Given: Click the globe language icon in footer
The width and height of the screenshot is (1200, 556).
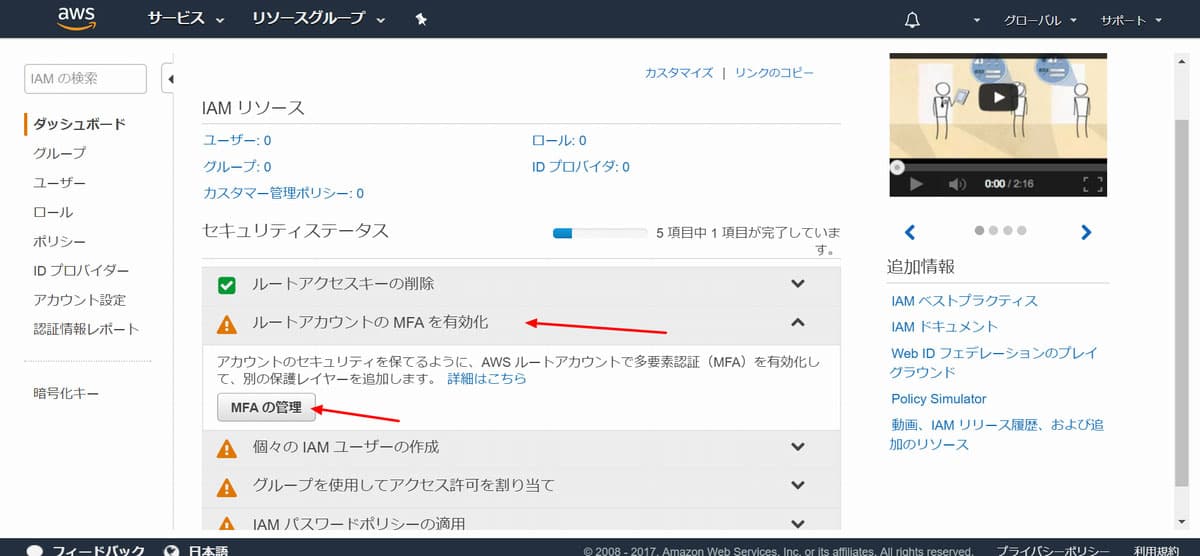Looking at the screenshot, I should pyautogui.click(x=171, y=550).
